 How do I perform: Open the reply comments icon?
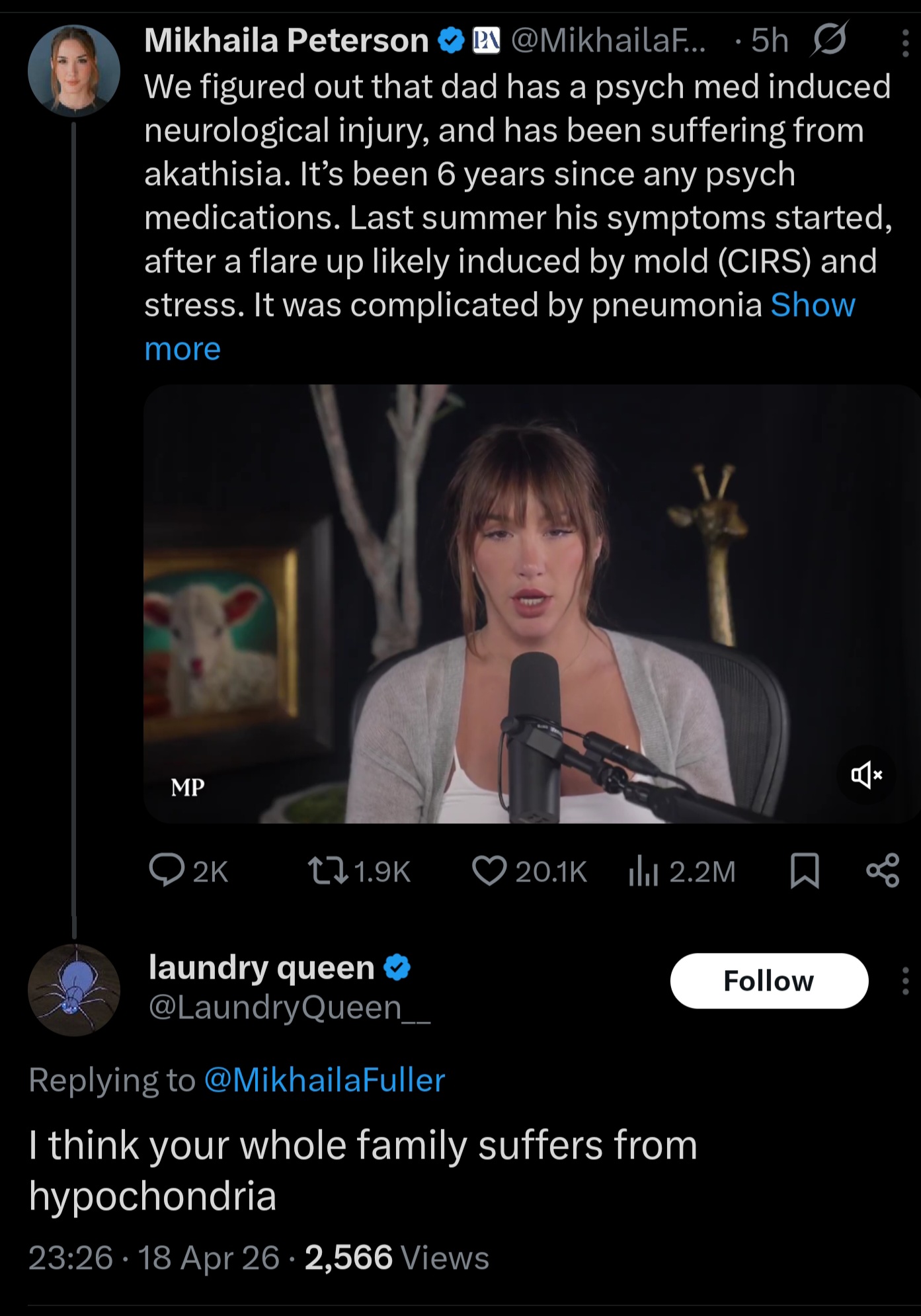167,870
